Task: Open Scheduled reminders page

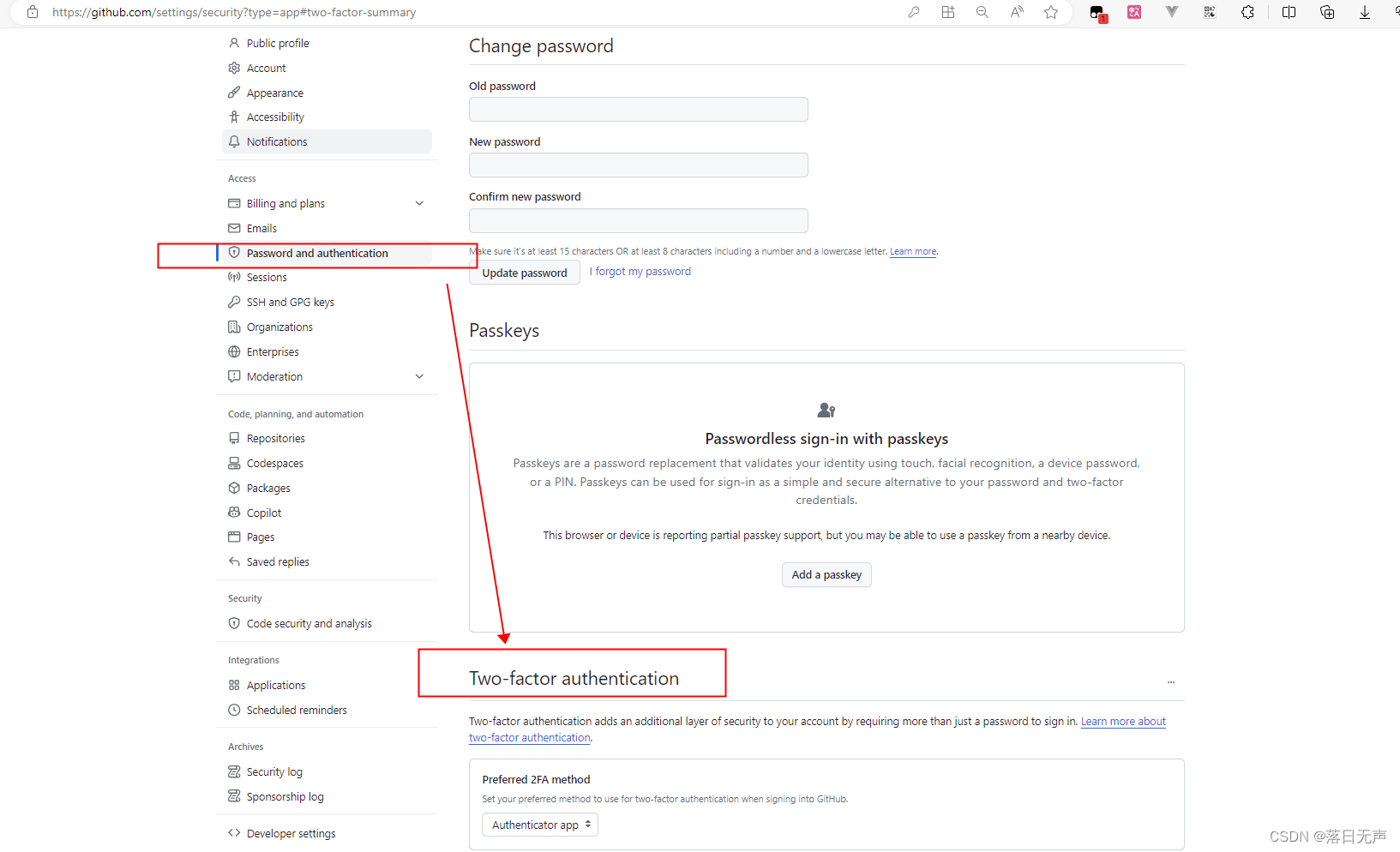Action: [x=297, y=710]
